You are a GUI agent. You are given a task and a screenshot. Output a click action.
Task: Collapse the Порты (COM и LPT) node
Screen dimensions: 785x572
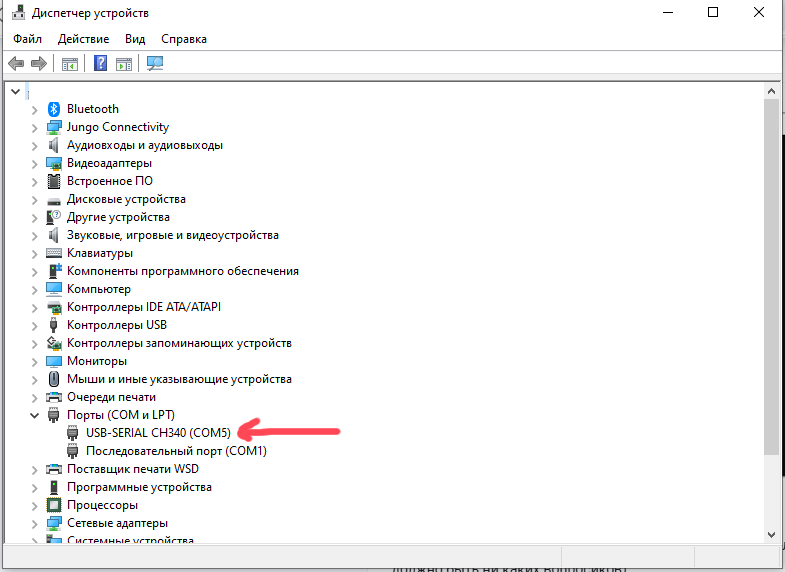click(35, 415)
